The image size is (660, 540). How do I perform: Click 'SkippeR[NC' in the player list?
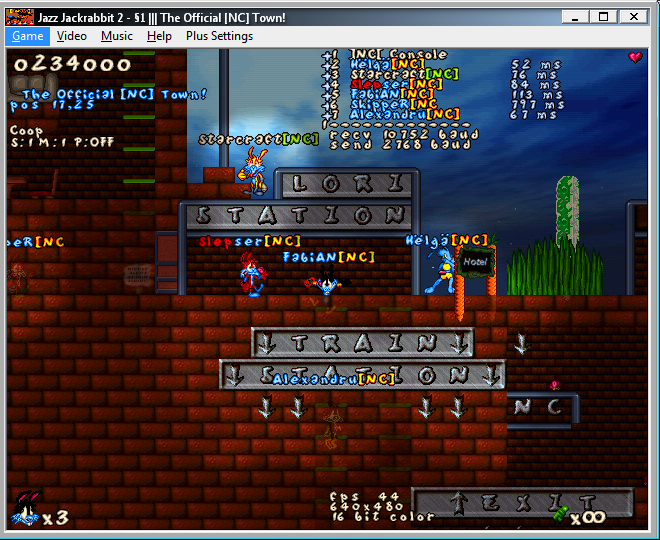pos(394,104)
